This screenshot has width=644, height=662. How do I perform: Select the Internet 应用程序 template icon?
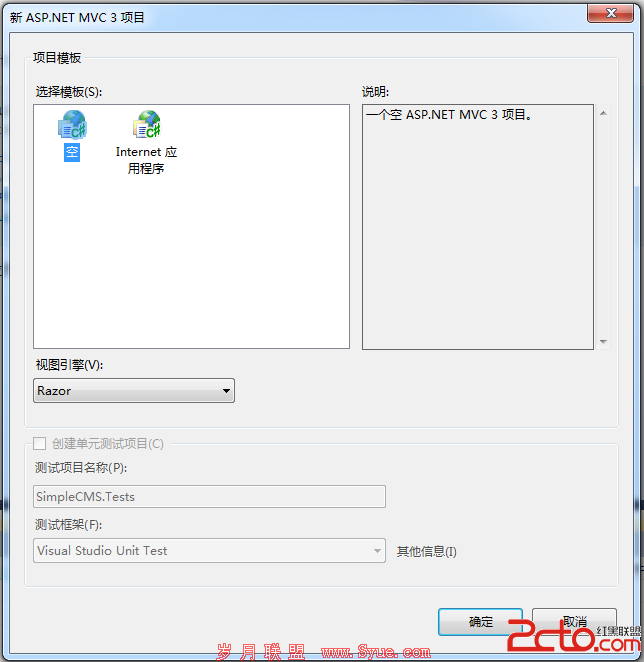click(x=147, y=125)
